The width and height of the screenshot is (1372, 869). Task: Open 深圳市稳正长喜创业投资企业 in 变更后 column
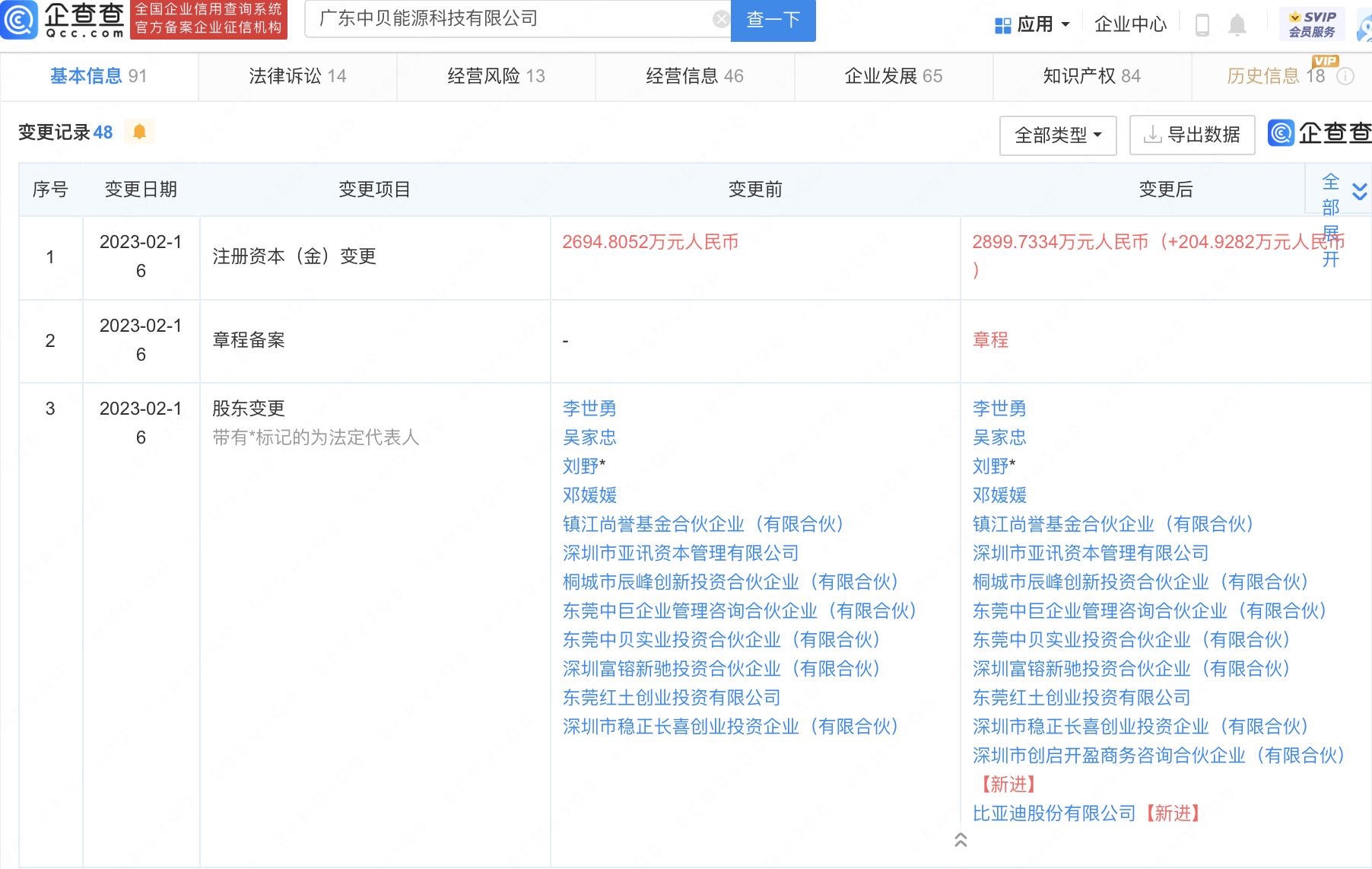point(1143,727)
